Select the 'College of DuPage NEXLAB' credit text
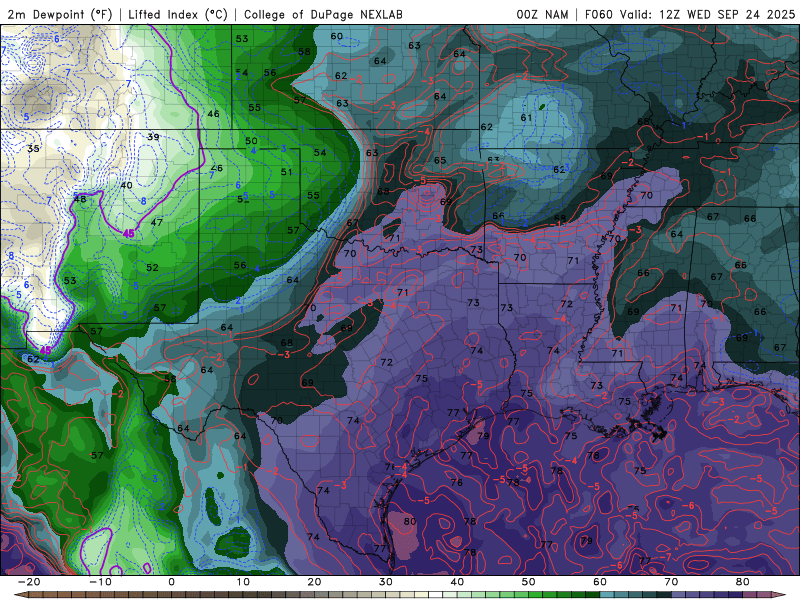The image size is (800, 600). [x=323, y=14]
